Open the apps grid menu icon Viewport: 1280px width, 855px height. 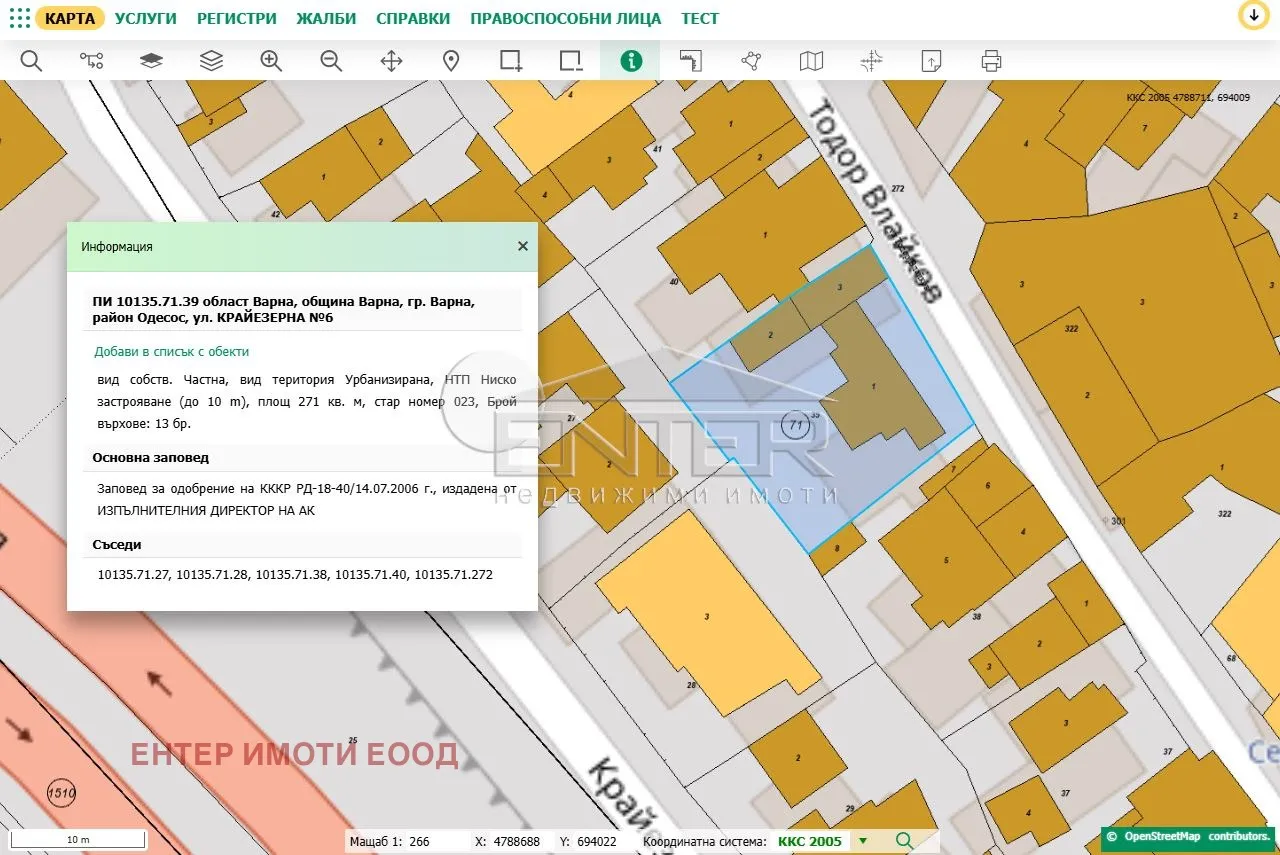19,18
